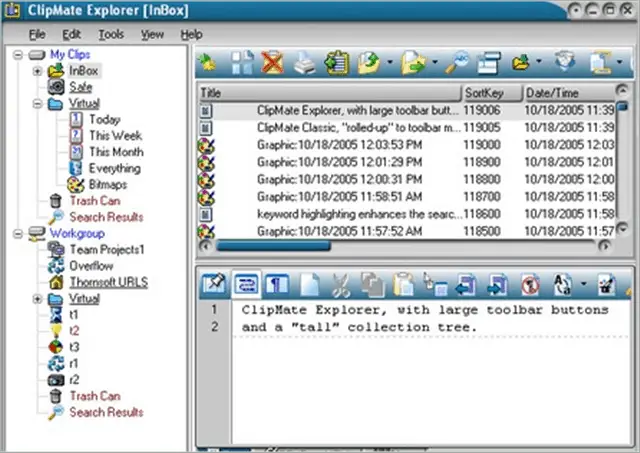Click the paste clipboard icon in editor toolbar
Viewport: 640px width, 453px height.
coord(403,284)
